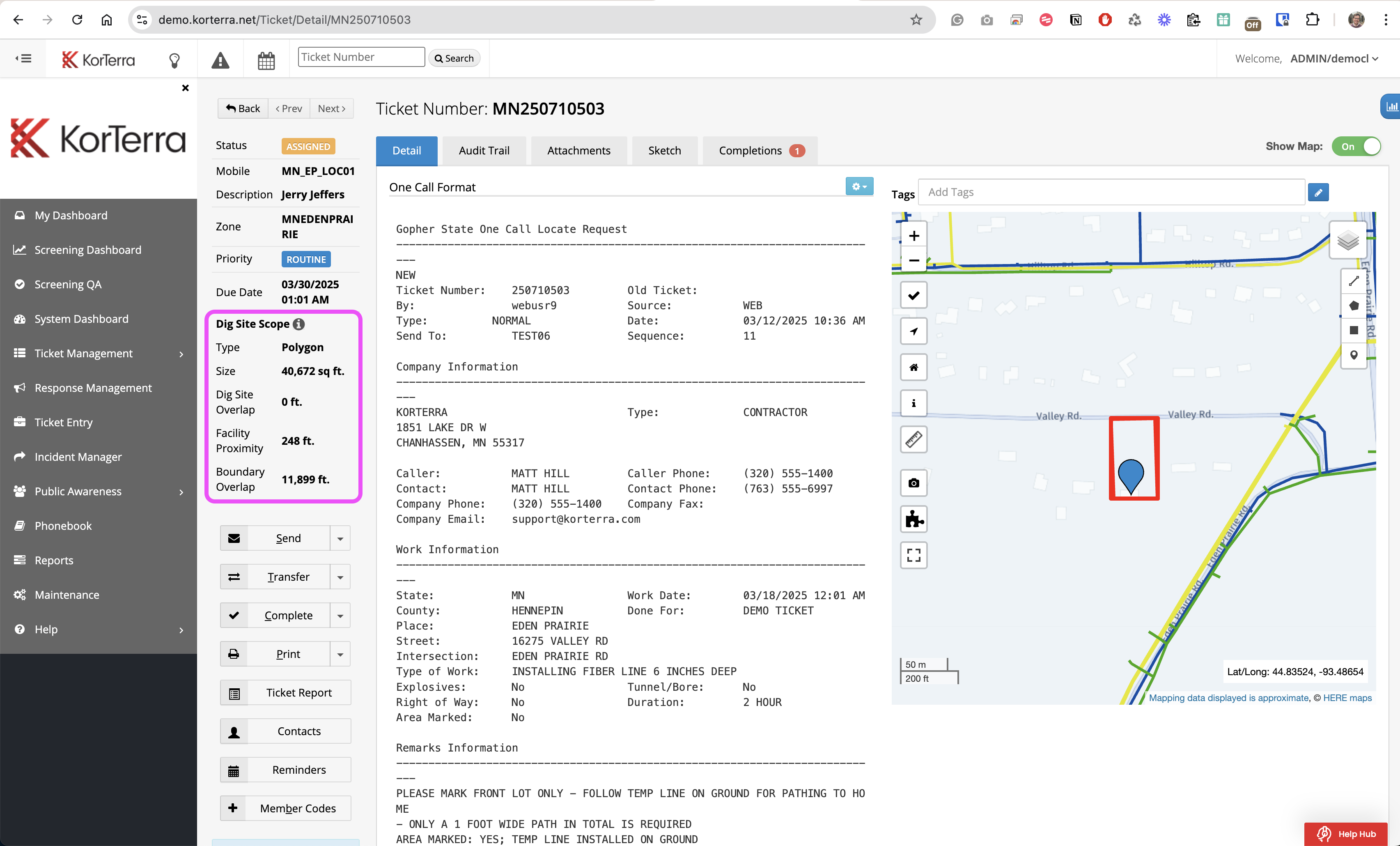Open the Contacts button
Viewport: 1400px width, 846px height.
(x=285, y=732)
